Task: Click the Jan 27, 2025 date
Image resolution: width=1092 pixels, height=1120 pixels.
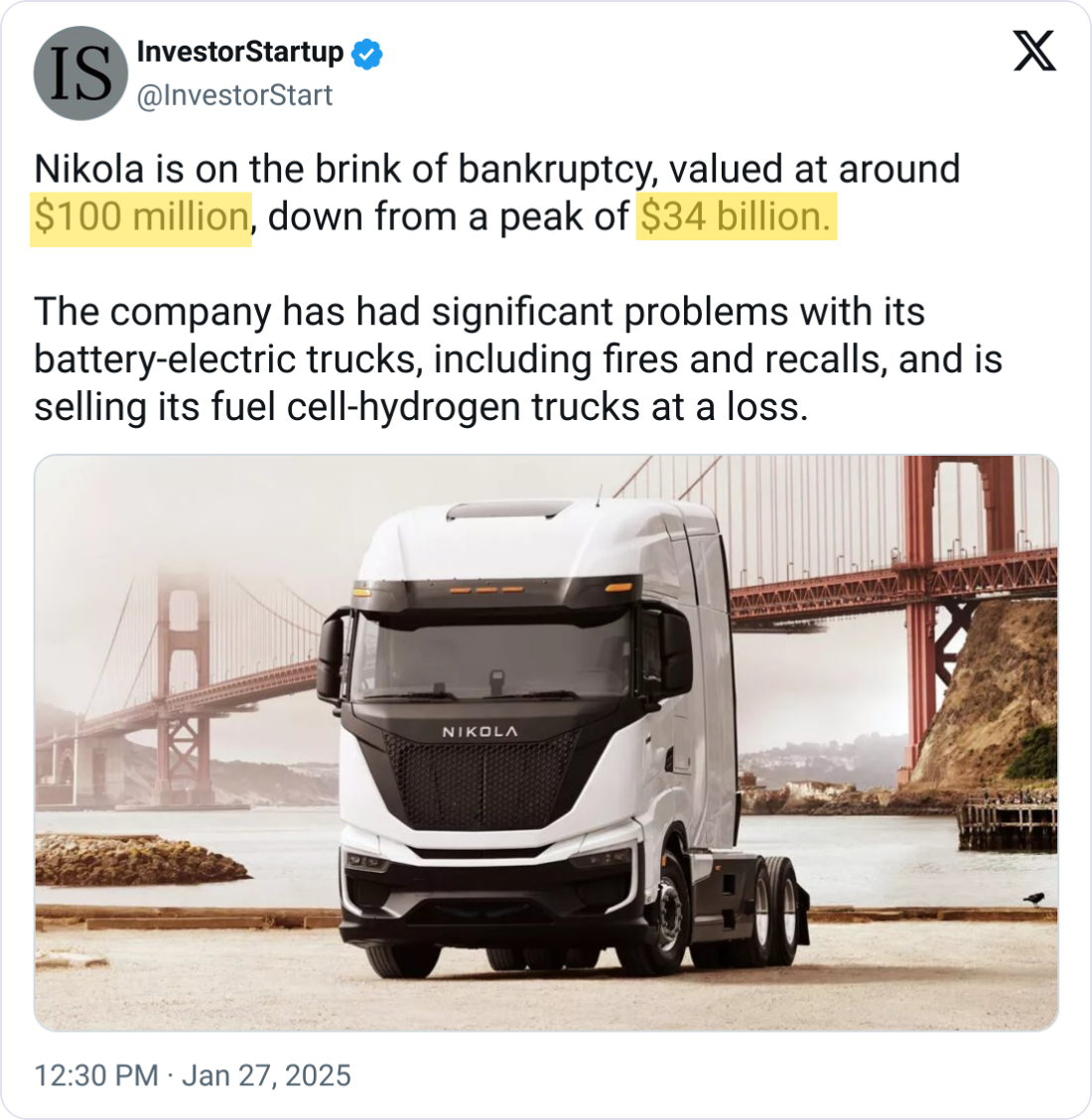Action: point(266,1075)
